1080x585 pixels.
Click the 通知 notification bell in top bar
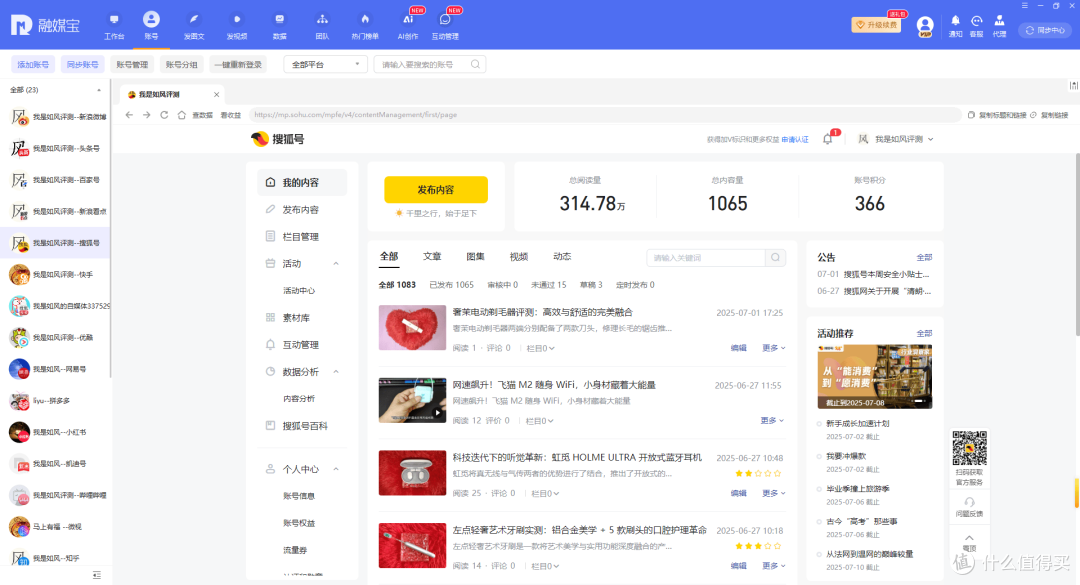pos(955,25)
